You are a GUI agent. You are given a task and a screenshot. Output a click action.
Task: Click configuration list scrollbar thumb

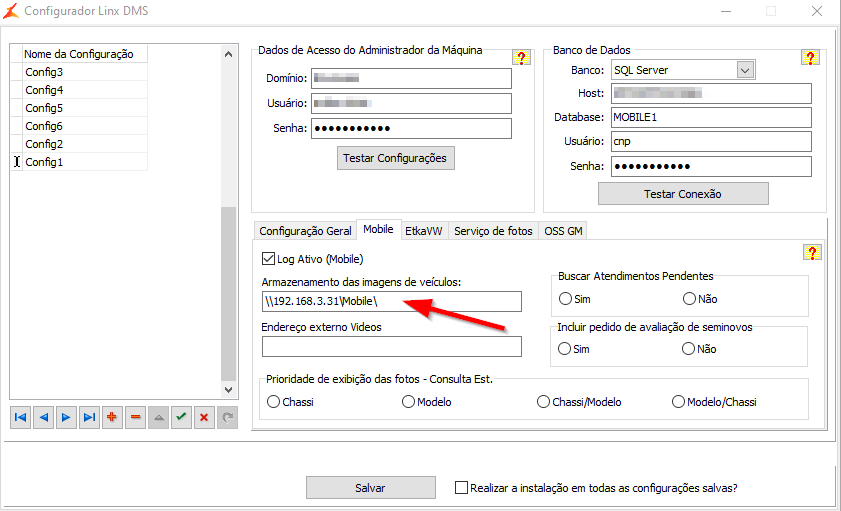pyautogui.click(x=228, y=294)
